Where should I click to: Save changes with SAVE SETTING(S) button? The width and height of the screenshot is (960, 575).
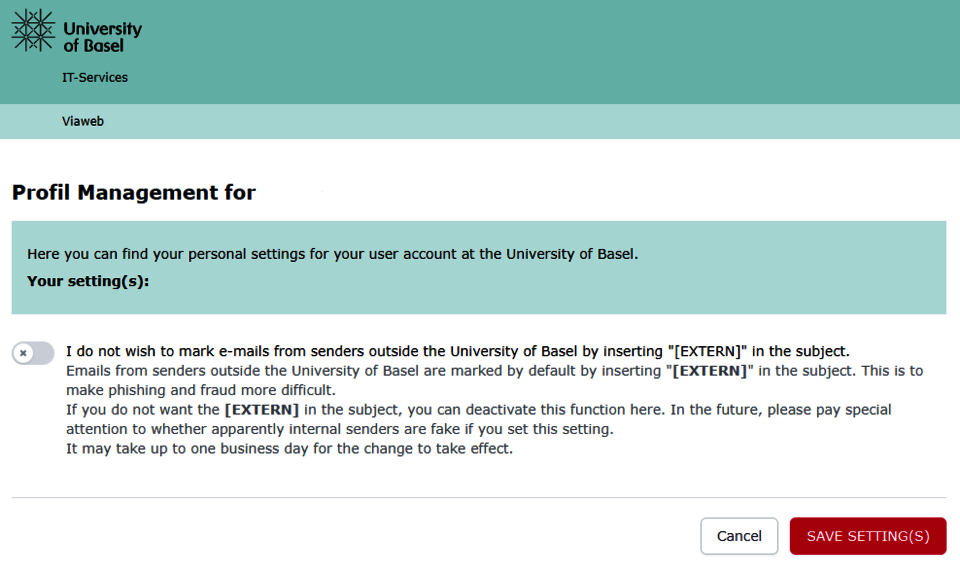pos(868,536)
